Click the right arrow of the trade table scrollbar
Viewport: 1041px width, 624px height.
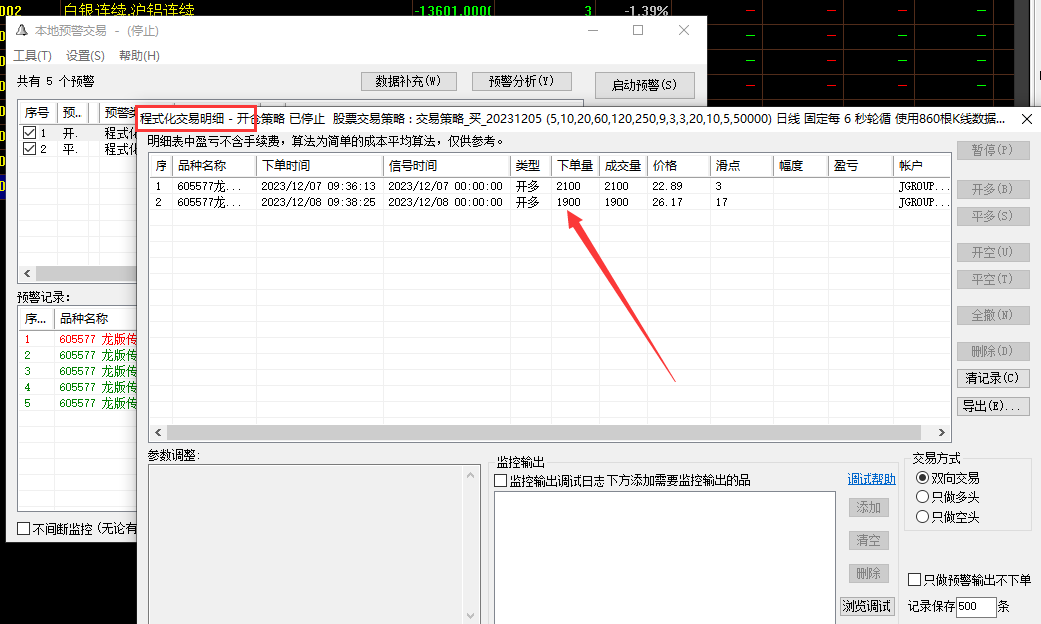tap(941, 432)
